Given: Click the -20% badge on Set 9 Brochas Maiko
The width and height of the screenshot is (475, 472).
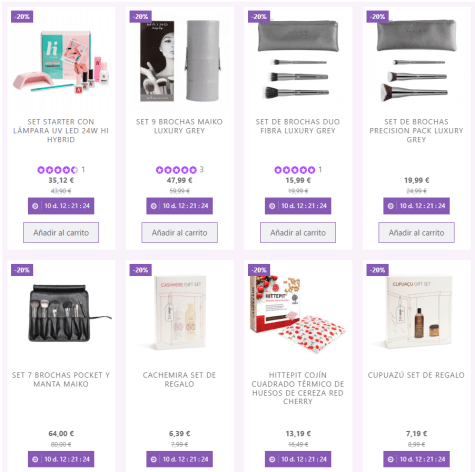Looking at the screenshot, I should point(141,17).
